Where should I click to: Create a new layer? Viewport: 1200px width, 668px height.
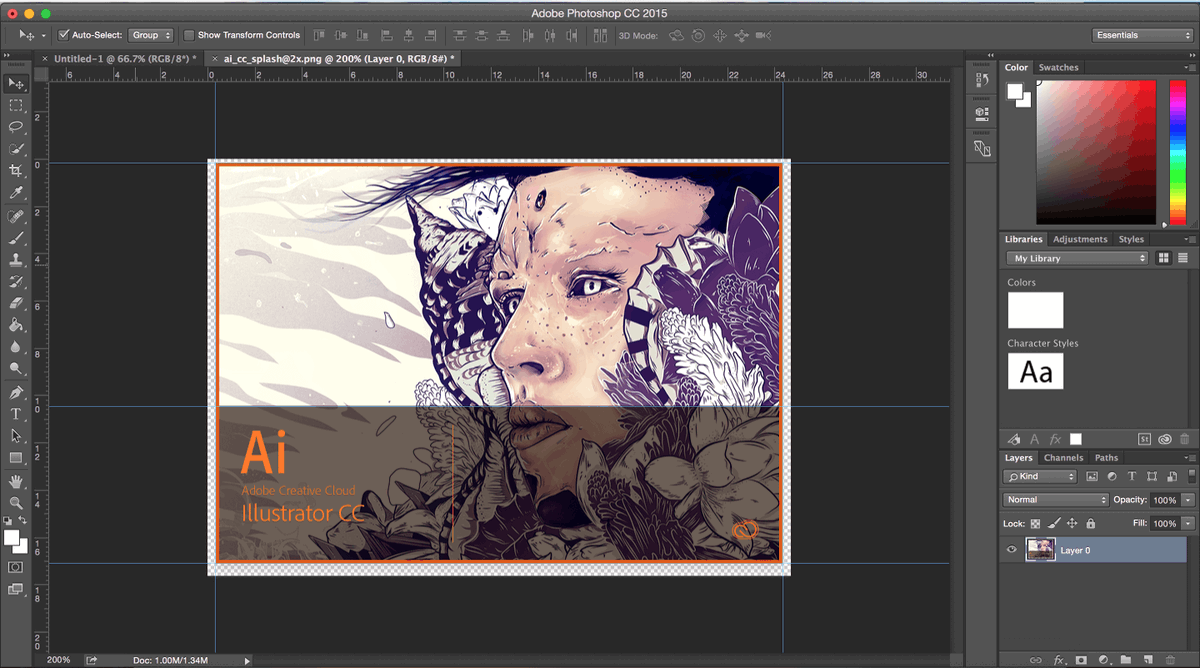pos(1148,660)
